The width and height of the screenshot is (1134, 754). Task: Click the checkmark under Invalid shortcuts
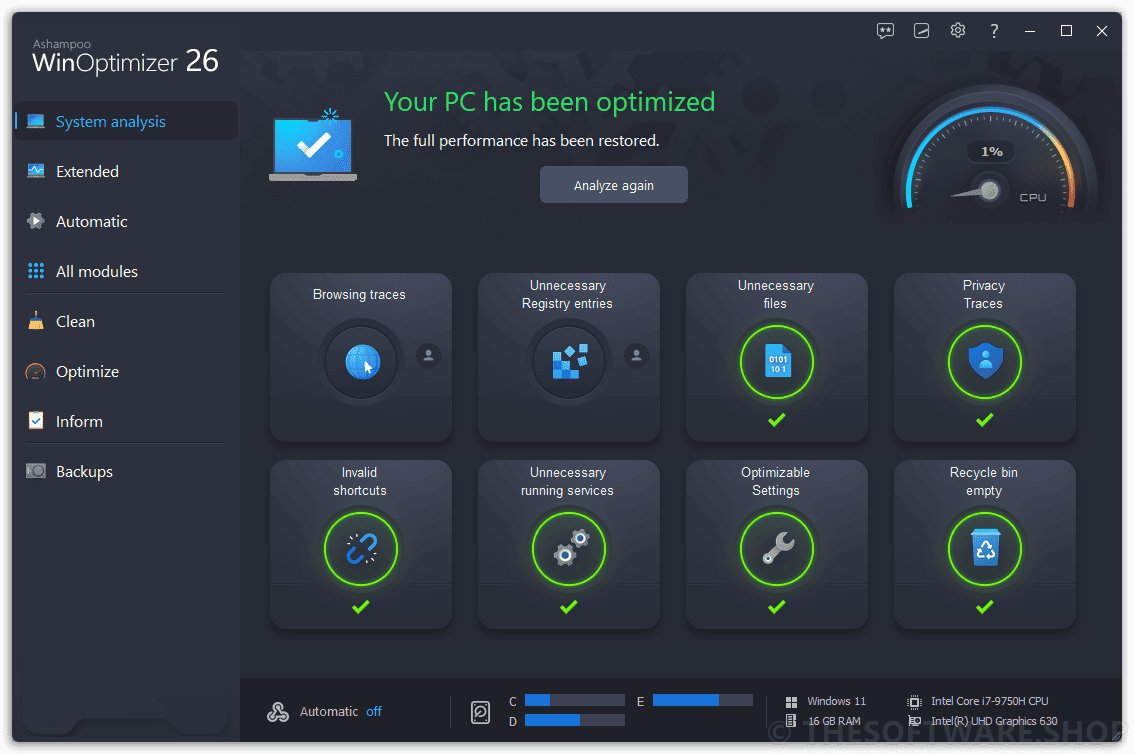pyautogui.click(x=361, y=607)
